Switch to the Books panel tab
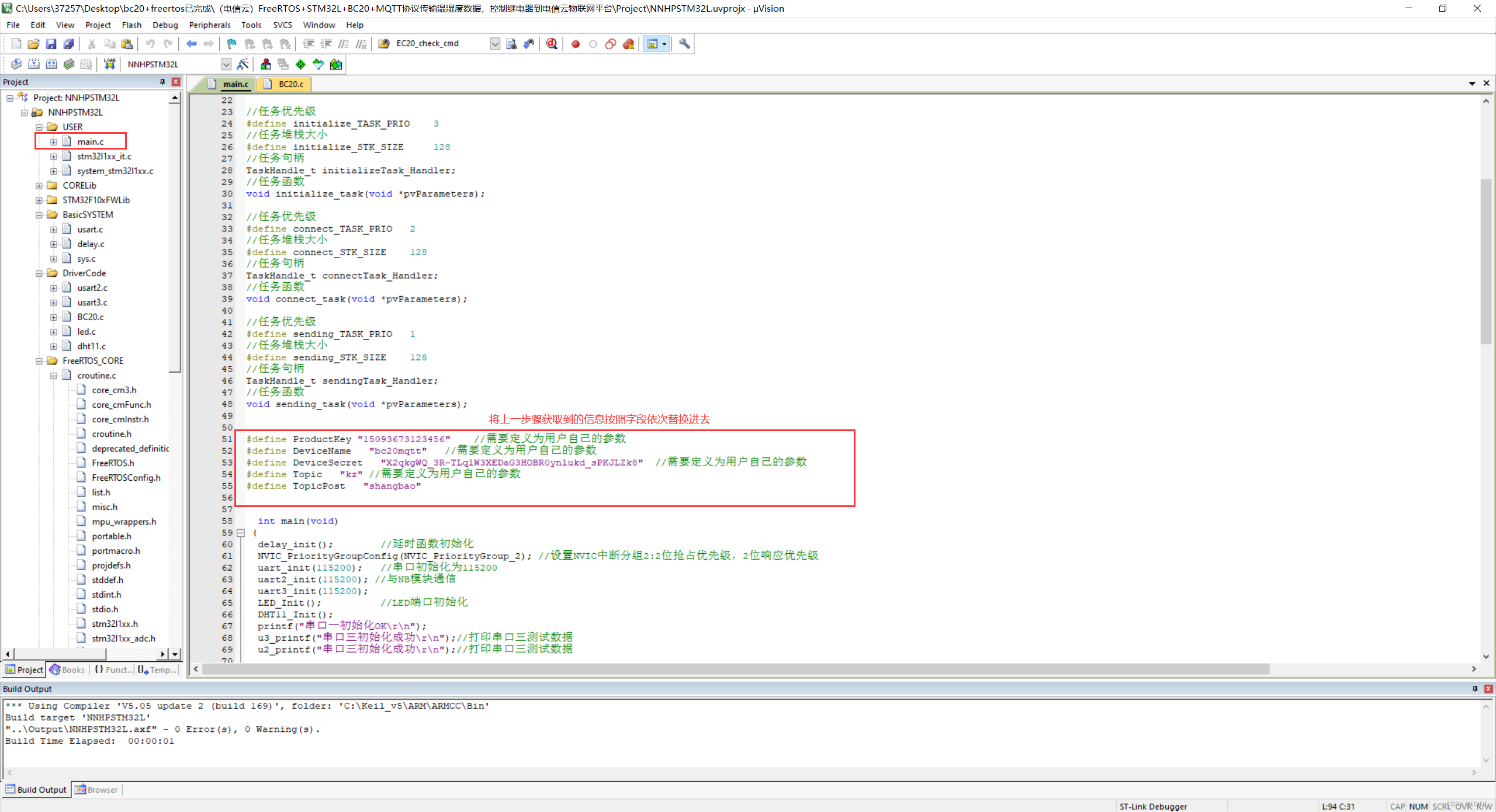 click(68, 670)
